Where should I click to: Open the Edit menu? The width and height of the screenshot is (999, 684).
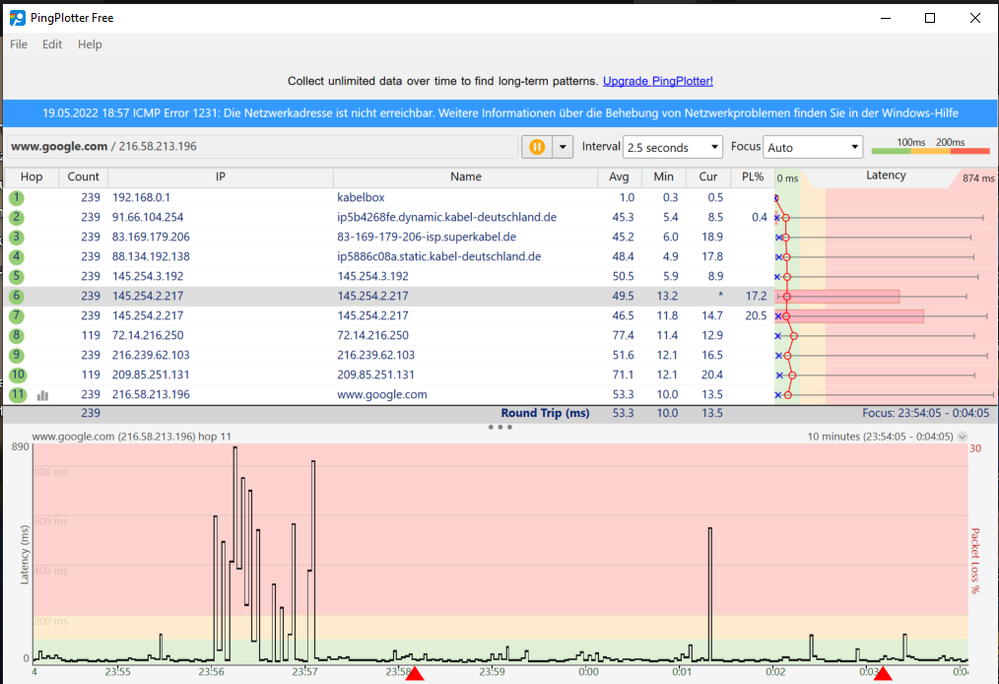(x=52, y=45)
